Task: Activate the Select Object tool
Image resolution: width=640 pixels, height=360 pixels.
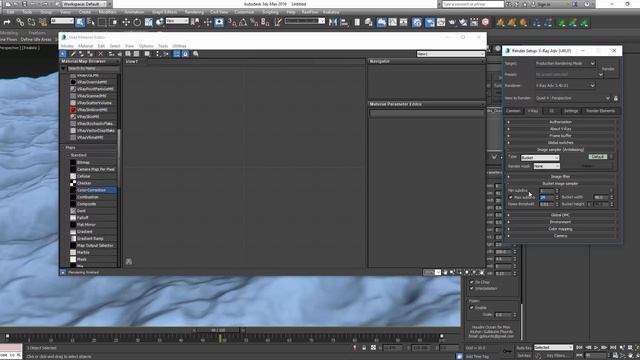Action: 80,22
